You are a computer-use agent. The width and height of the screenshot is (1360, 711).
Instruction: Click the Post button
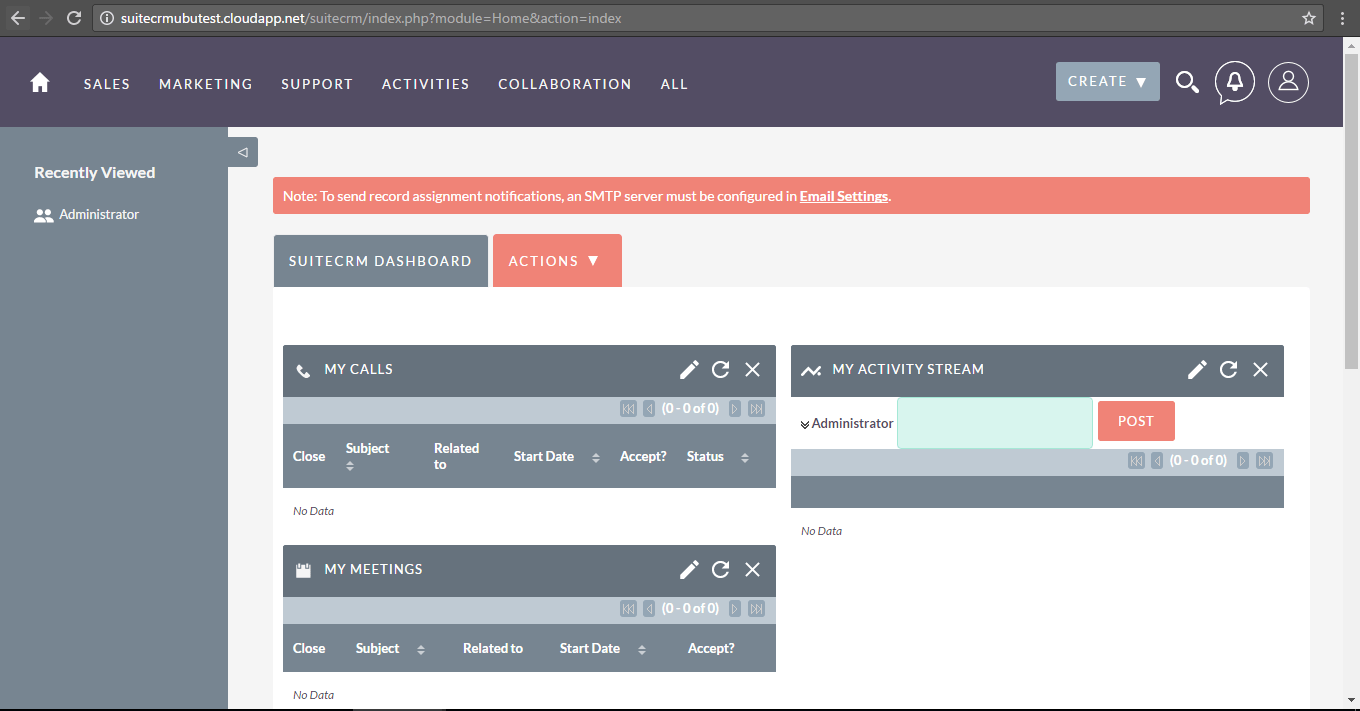(1135, 421)
